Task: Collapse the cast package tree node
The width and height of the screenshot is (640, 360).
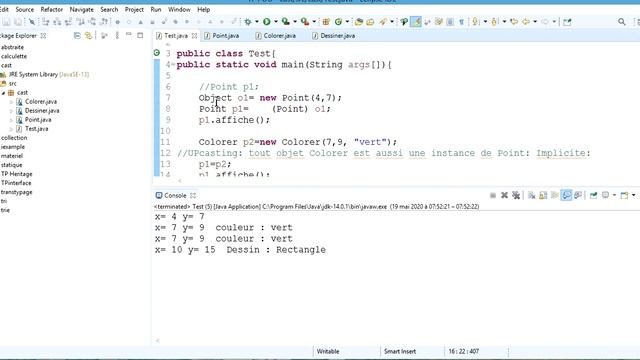Action: [x=4, y=93]
